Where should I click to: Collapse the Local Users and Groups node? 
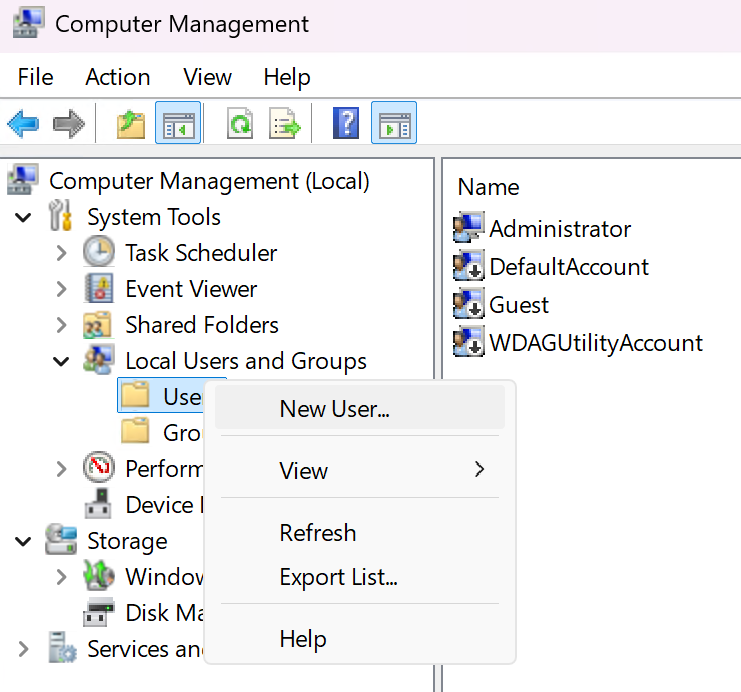coord(61,361)
